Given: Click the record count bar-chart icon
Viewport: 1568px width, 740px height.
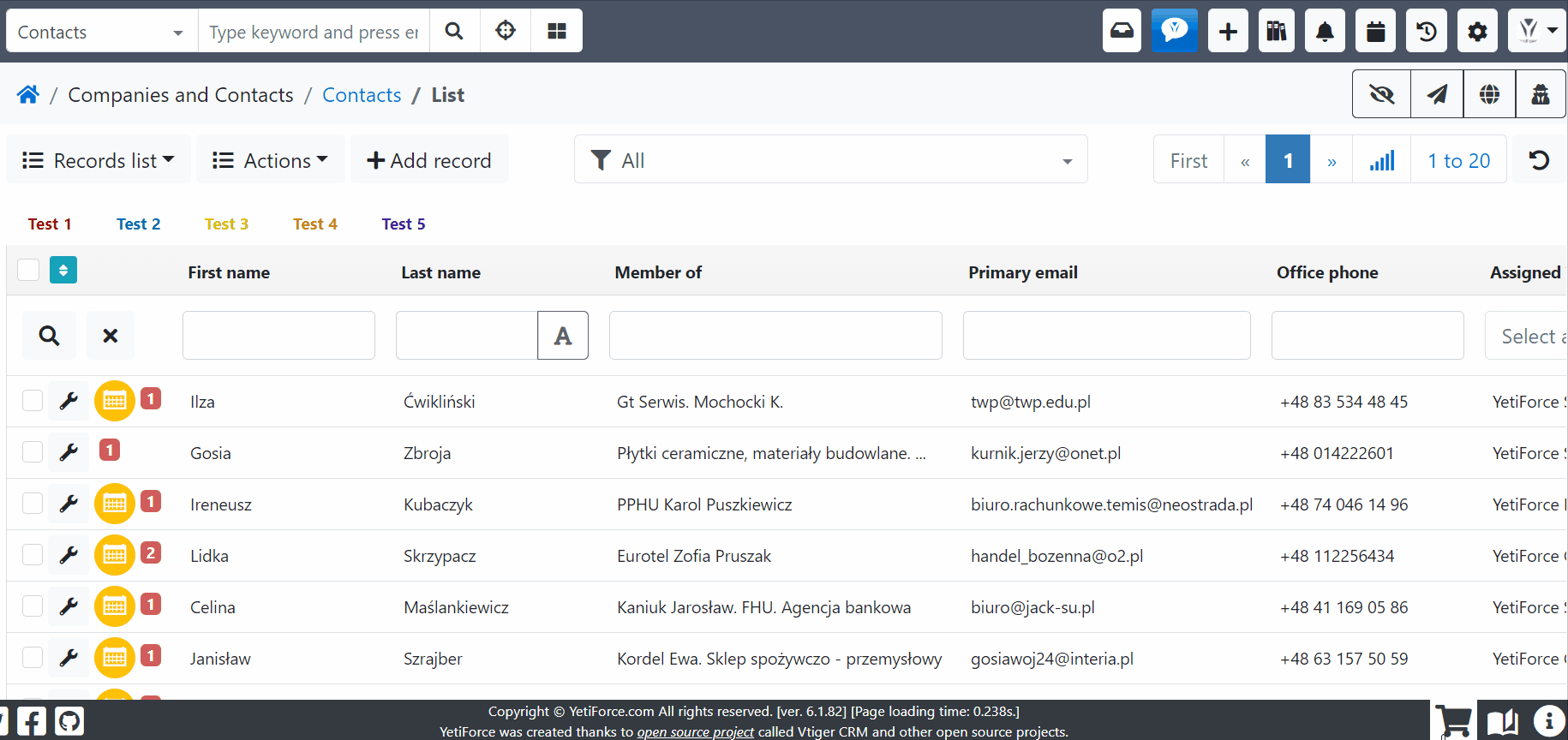Looking at the screenshot, I should click(x=1381, y=160).
